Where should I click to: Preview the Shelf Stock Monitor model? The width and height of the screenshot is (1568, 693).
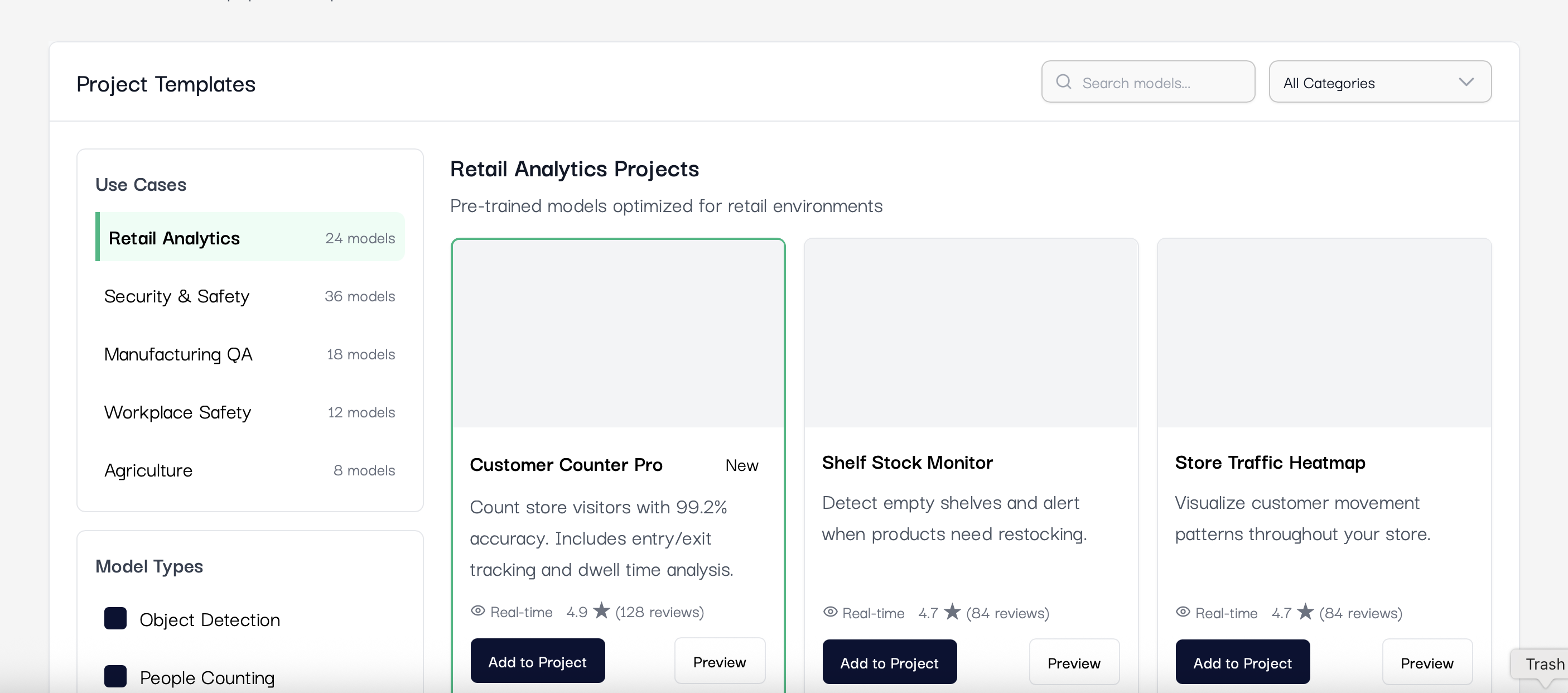1074,662
